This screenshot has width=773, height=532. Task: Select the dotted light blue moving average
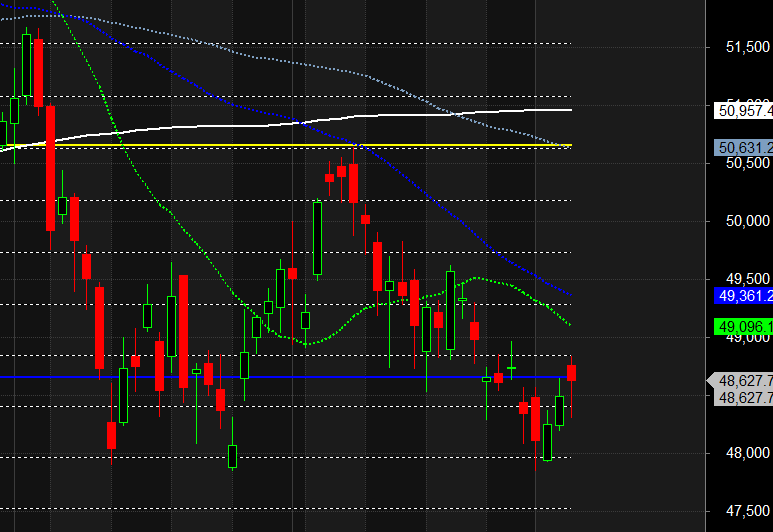point(296,64)
